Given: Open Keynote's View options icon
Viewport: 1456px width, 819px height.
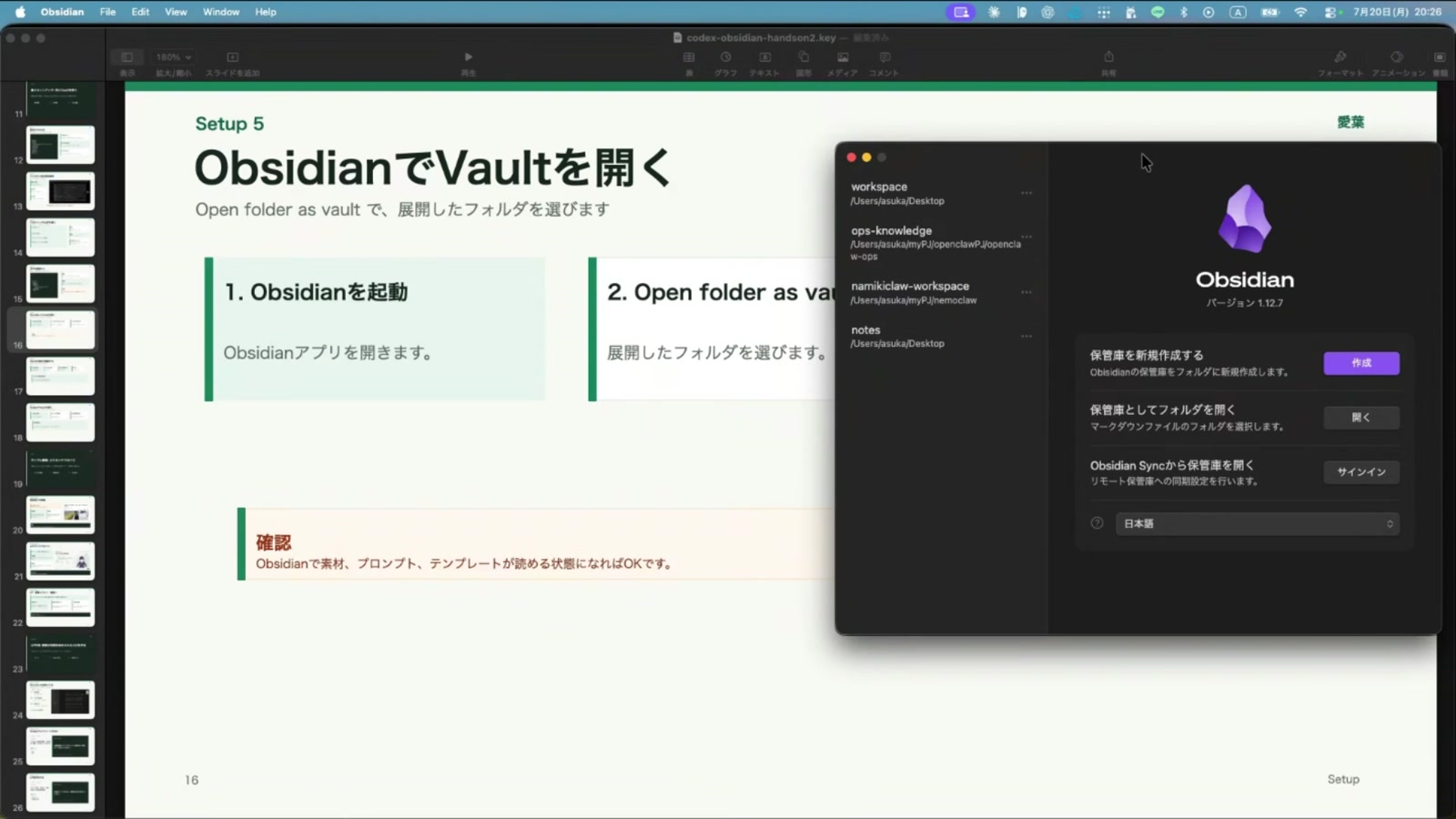Looking at the screenshot, I should pos(127,57).
